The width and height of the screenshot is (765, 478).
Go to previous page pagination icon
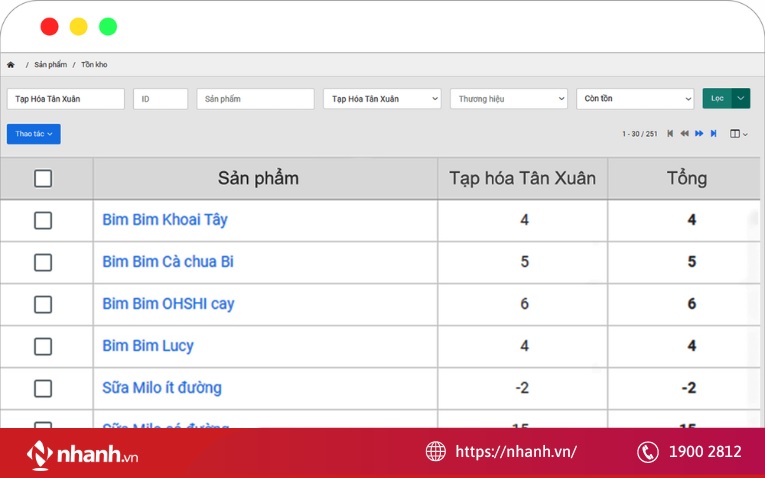coord(684,134)
